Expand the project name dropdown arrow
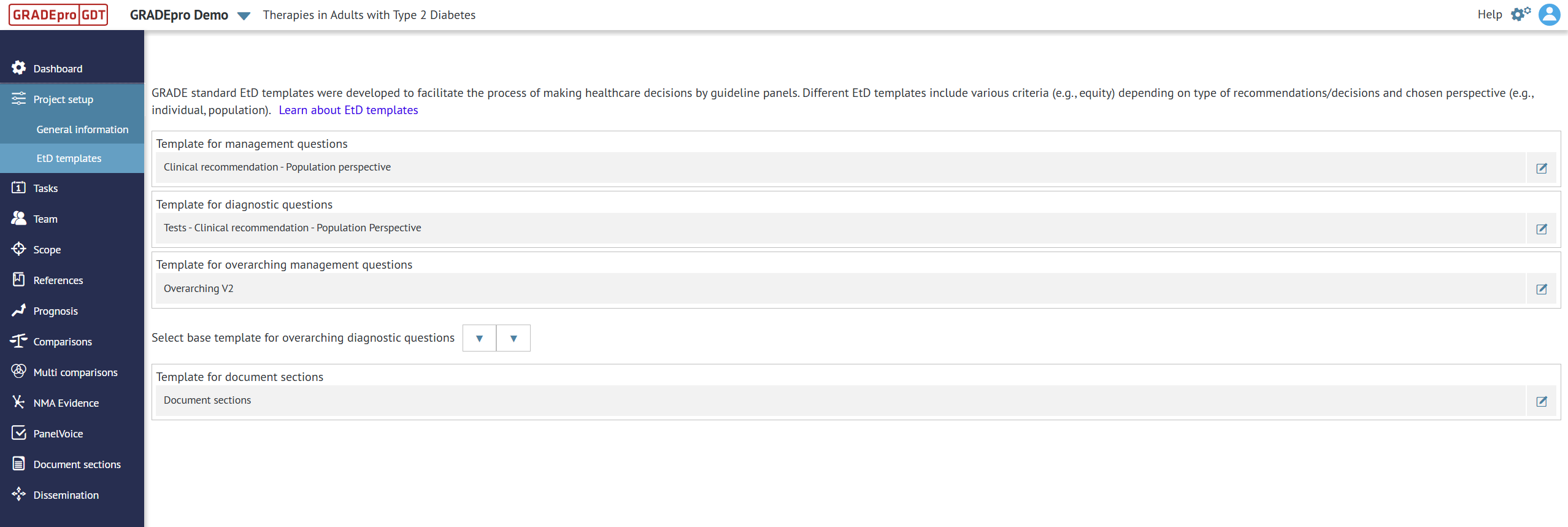 244,16
